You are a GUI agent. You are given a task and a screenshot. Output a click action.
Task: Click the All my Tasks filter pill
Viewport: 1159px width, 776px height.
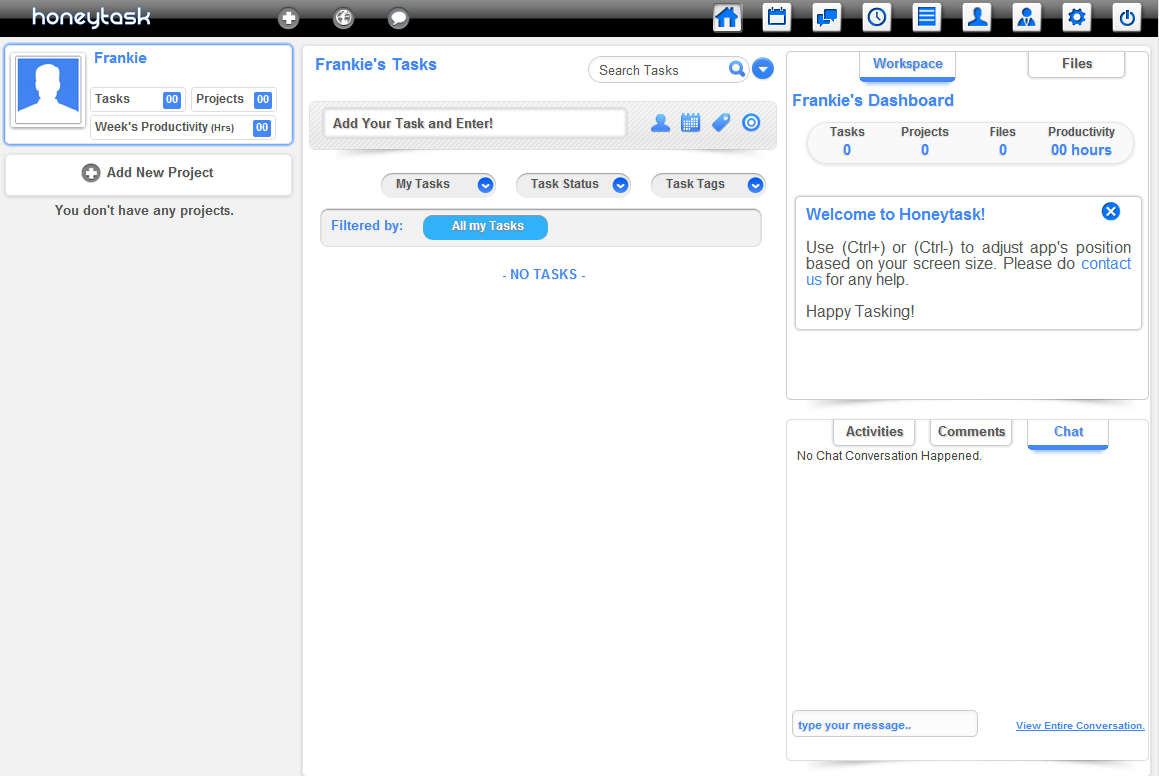(486, 227)
